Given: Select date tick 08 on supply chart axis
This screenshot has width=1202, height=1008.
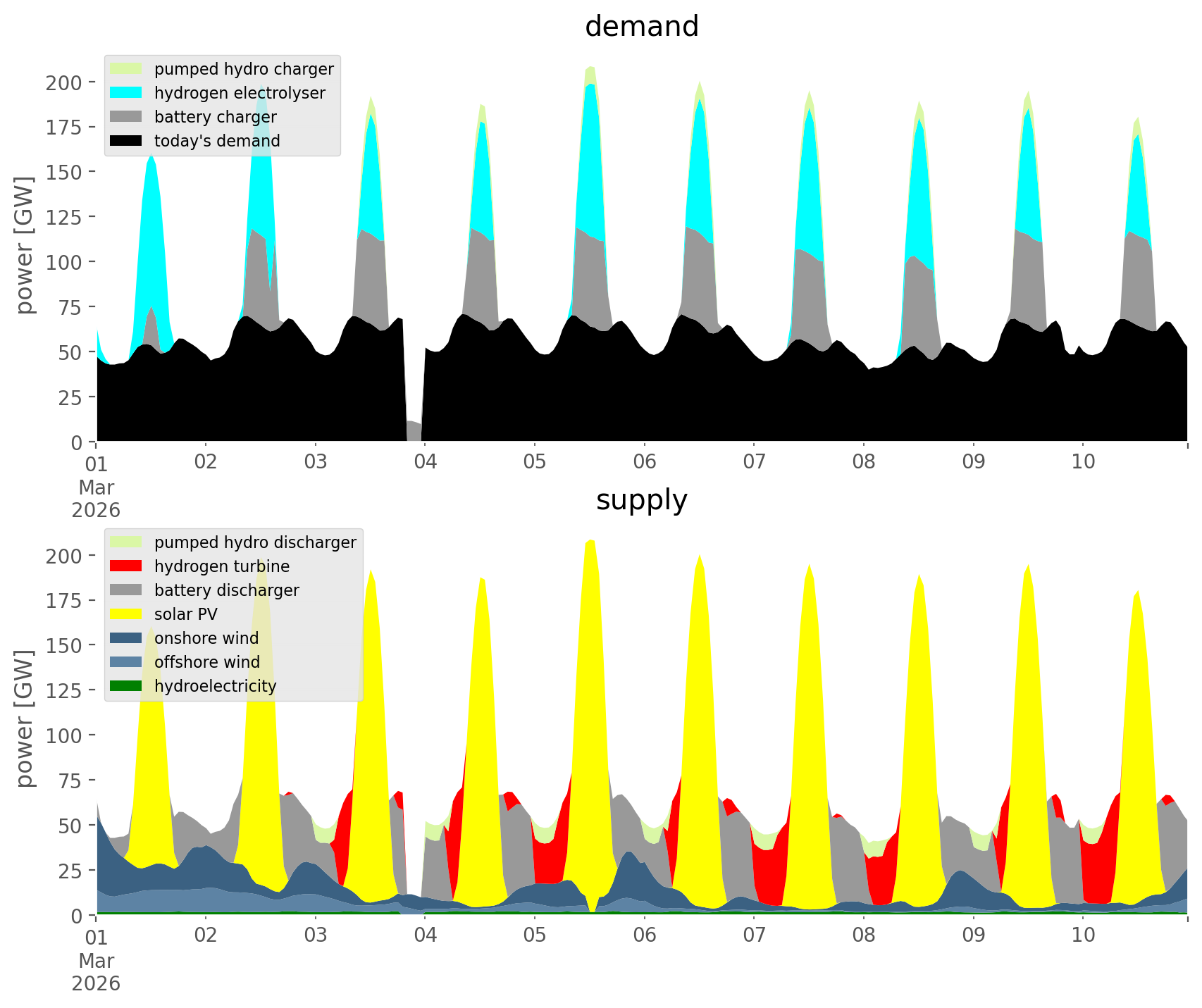Looking at the screenshot, I should (x=864, y=935).
